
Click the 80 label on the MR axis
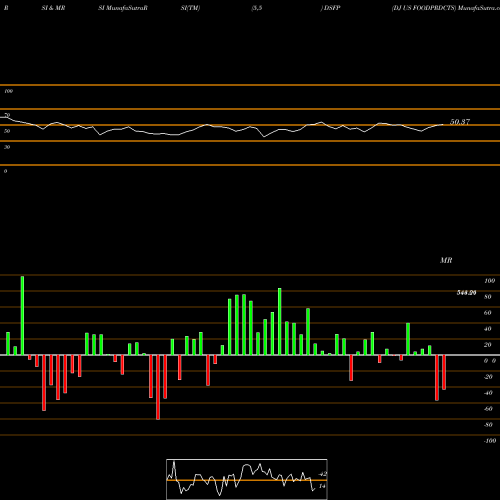click(488, 297)
